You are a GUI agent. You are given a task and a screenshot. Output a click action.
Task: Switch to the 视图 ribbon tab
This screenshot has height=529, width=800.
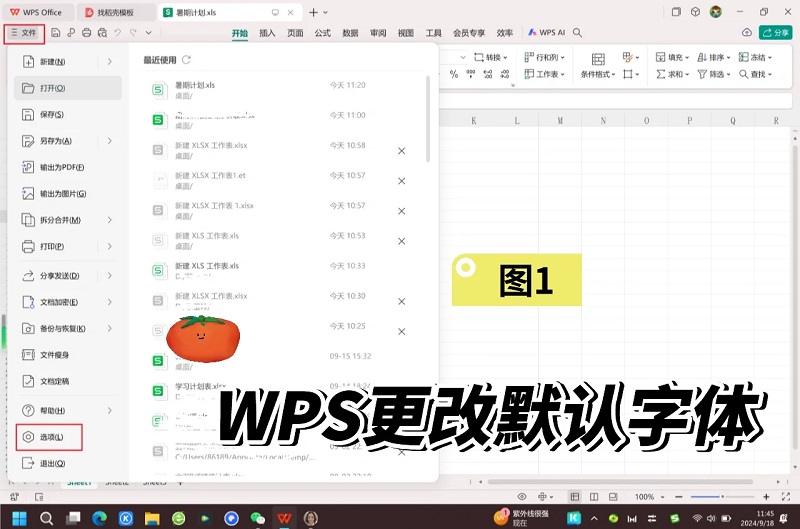coord(406,33)
